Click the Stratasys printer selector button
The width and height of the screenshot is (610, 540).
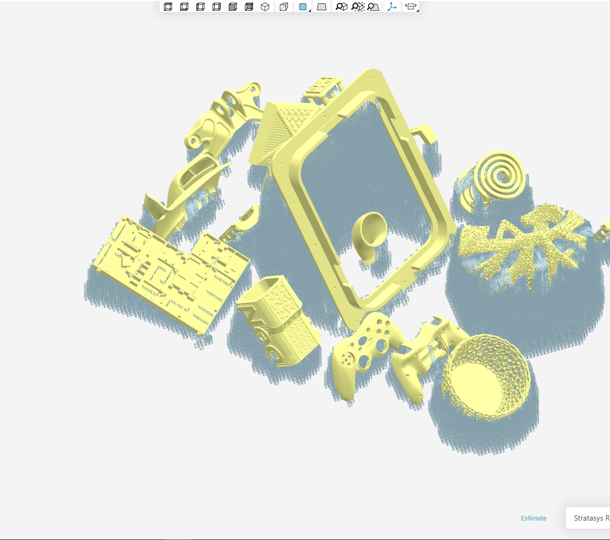[590, 518]
